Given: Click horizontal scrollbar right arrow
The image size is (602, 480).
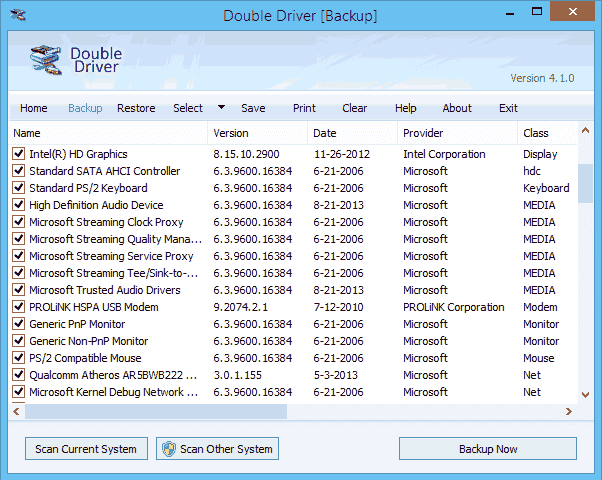Looking at the screenshot, I should click(x=569, y=412).
